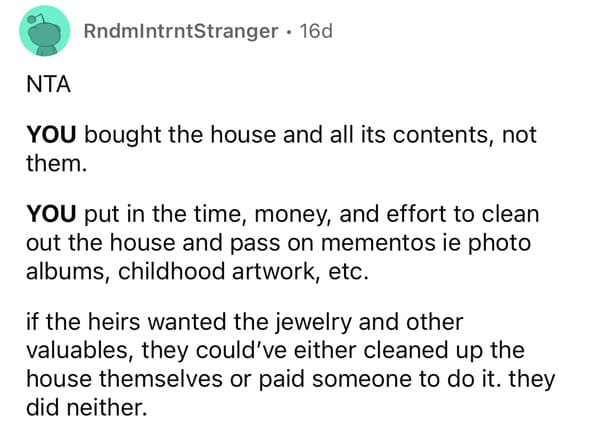Click the phrase "childhood artwork, etc."
This screenshot has width=599, height=424.
(x=243, y=272)
